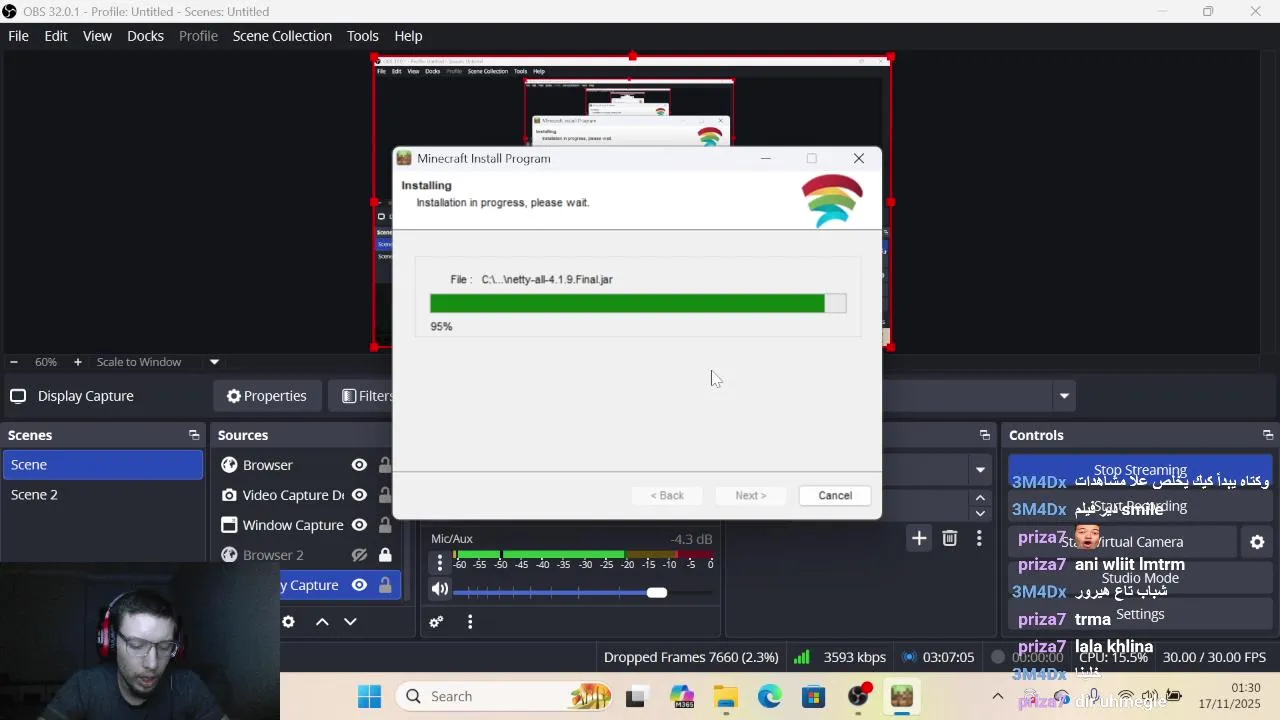This screenshot has height=720, width=1280.
Task: Open the Docks menu
Action: [145, 36]
